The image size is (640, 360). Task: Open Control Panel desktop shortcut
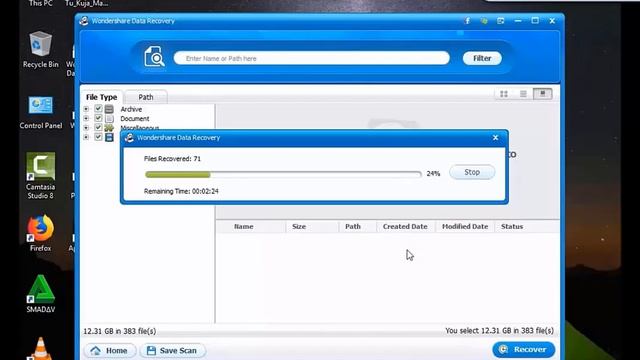coord(40,112)
